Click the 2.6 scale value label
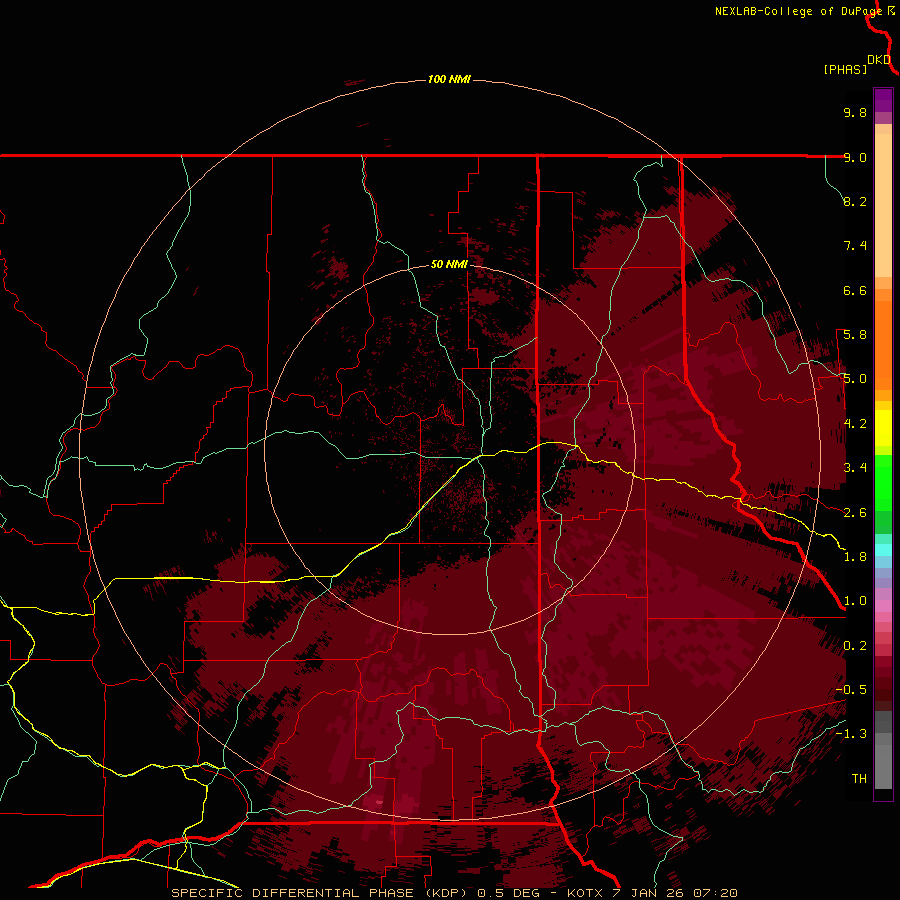This screenshot has height=900, width=900. (x=855, y=513)
